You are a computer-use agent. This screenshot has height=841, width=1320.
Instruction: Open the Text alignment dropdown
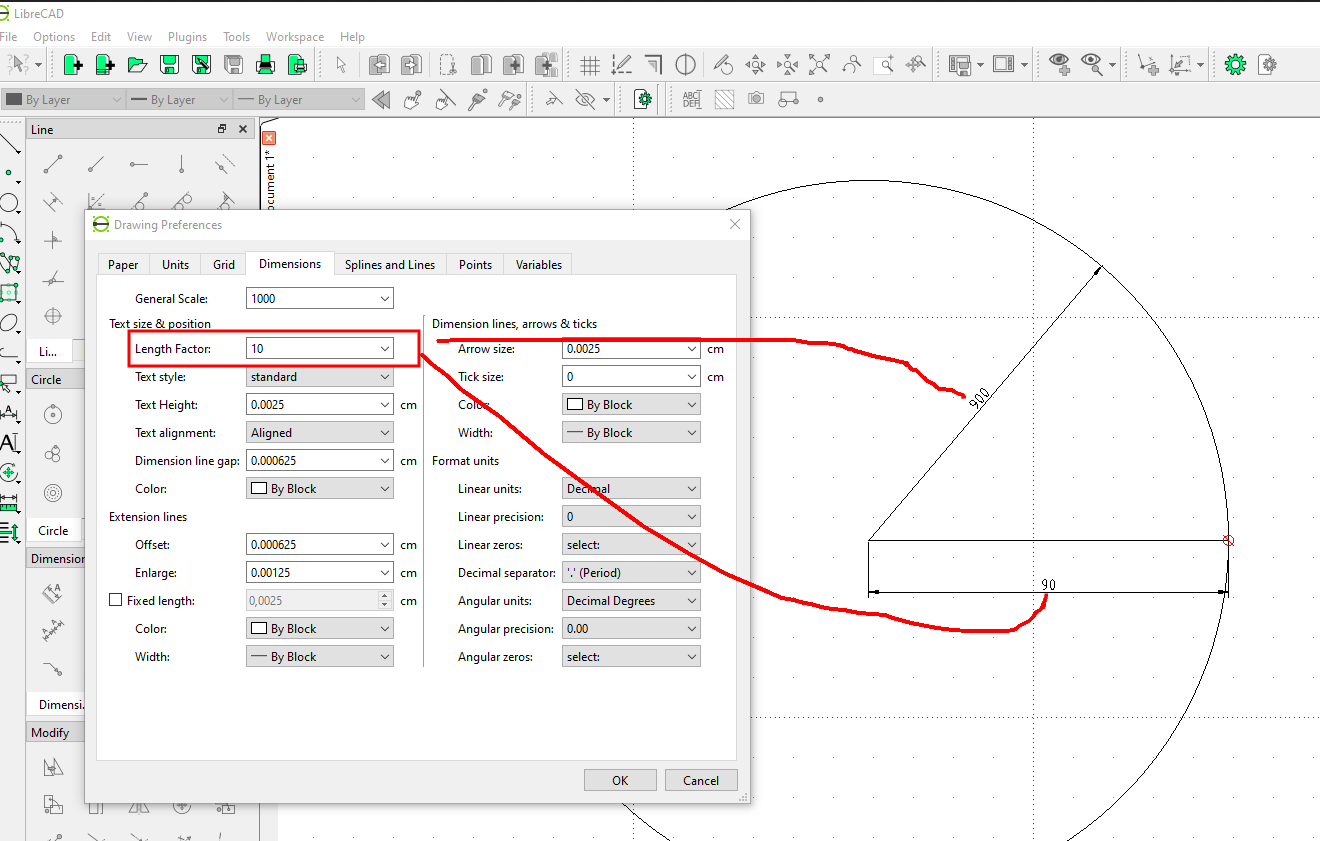(319, 433)
